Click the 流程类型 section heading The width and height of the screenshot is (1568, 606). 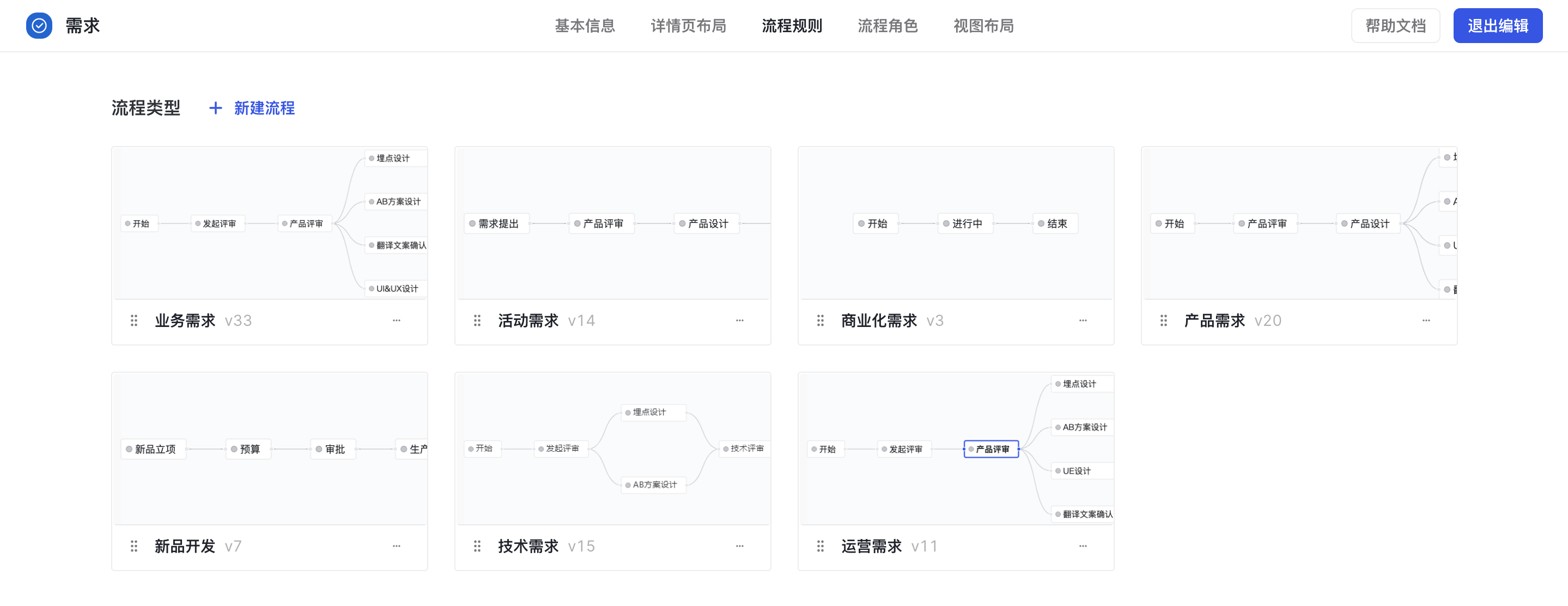pyautogui.click(x=145, y=108)
